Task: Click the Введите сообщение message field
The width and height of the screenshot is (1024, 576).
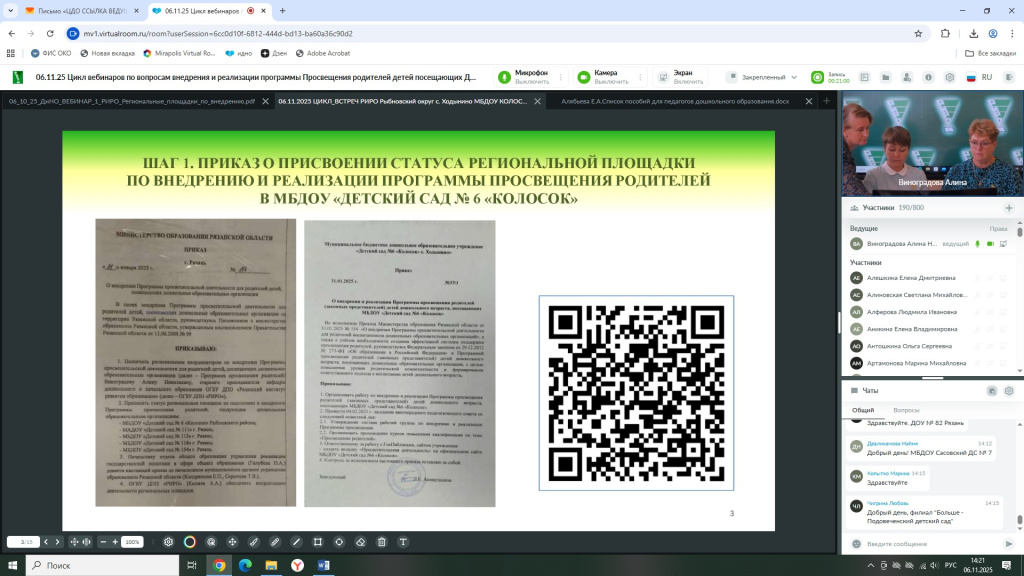Action: coord(920,543)
